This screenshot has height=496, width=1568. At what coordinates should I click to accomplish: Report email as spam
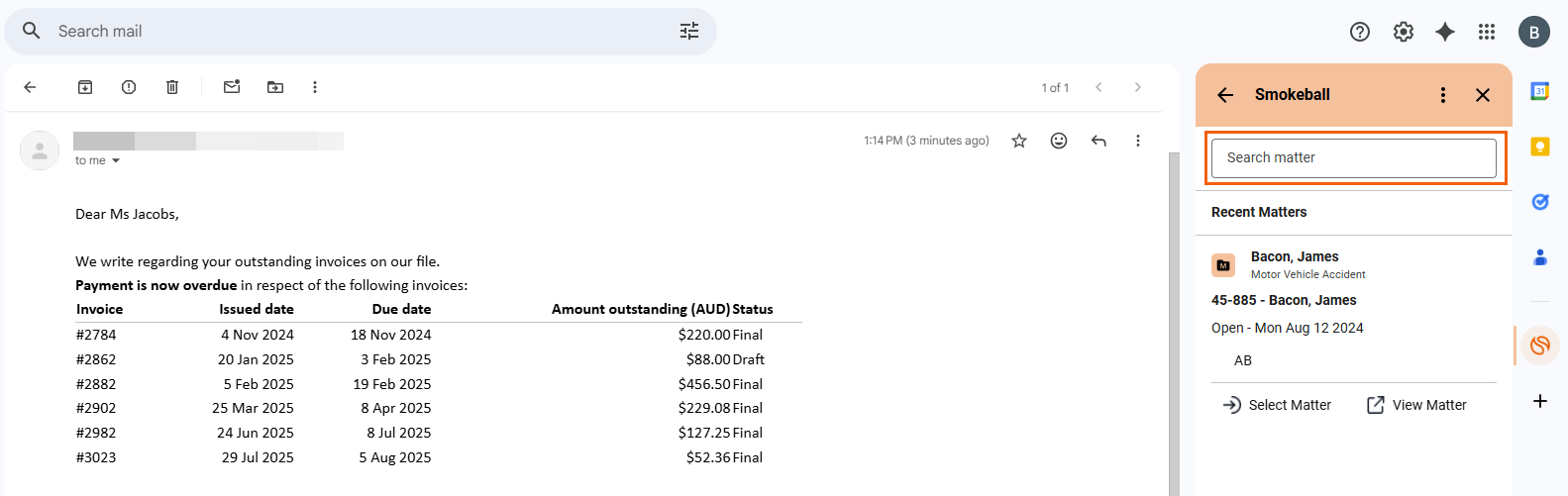[129, 87]
